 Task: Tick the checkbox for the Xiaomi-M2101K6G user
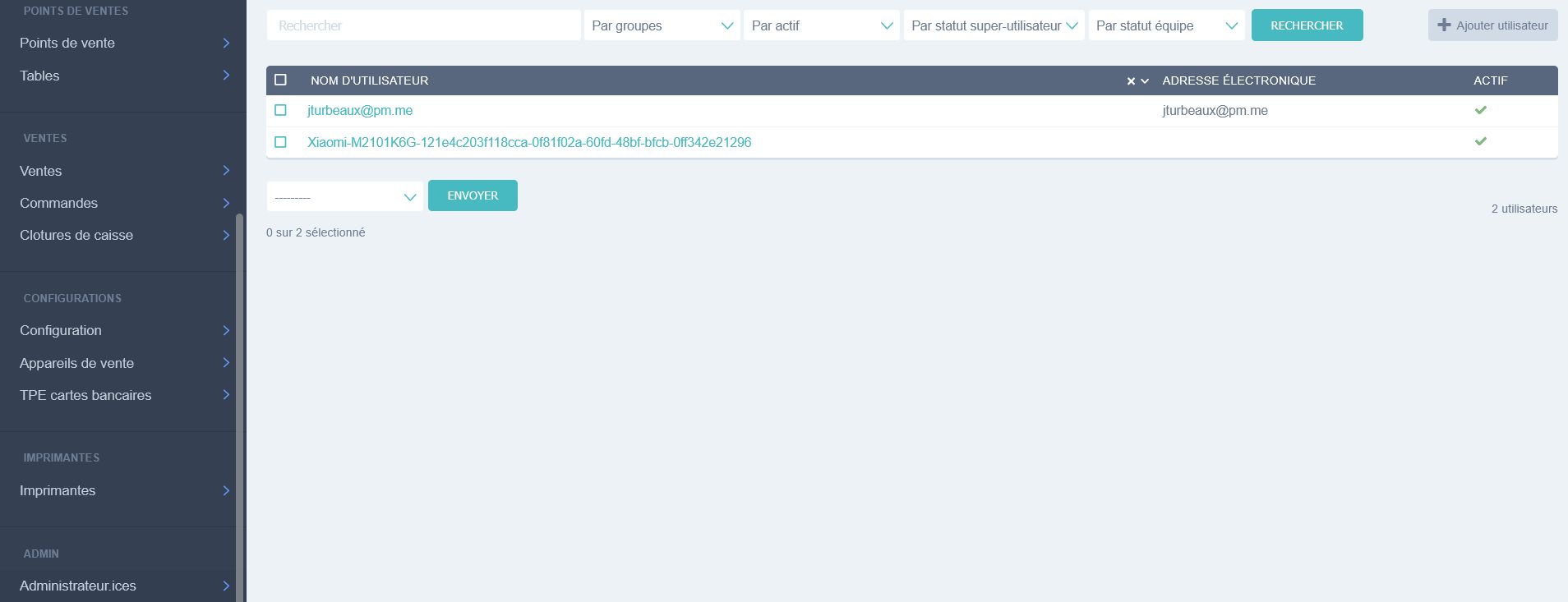point(280,142)
